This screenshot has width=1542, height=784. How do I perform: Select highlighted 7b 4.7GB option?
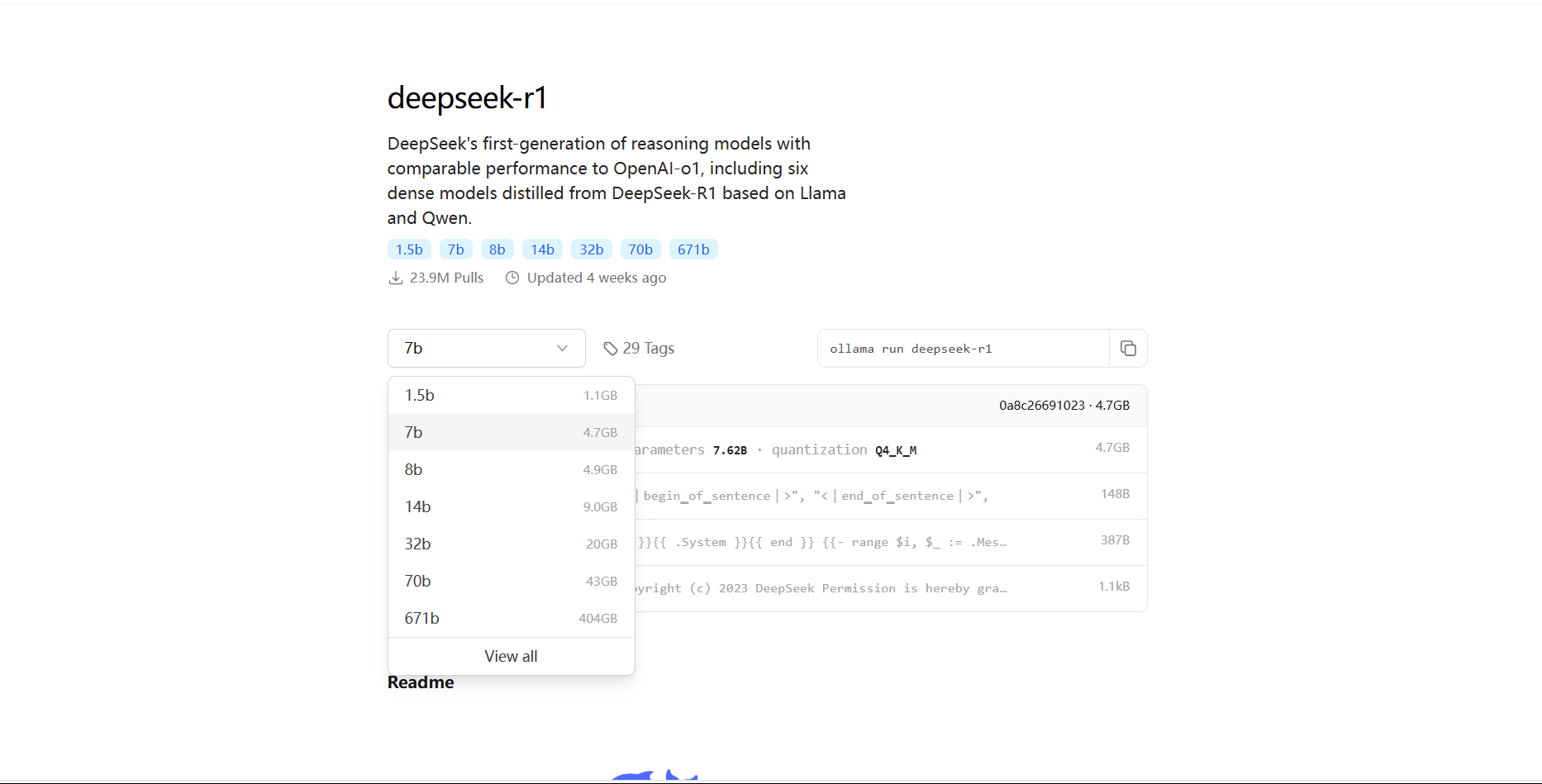(511, 433)
